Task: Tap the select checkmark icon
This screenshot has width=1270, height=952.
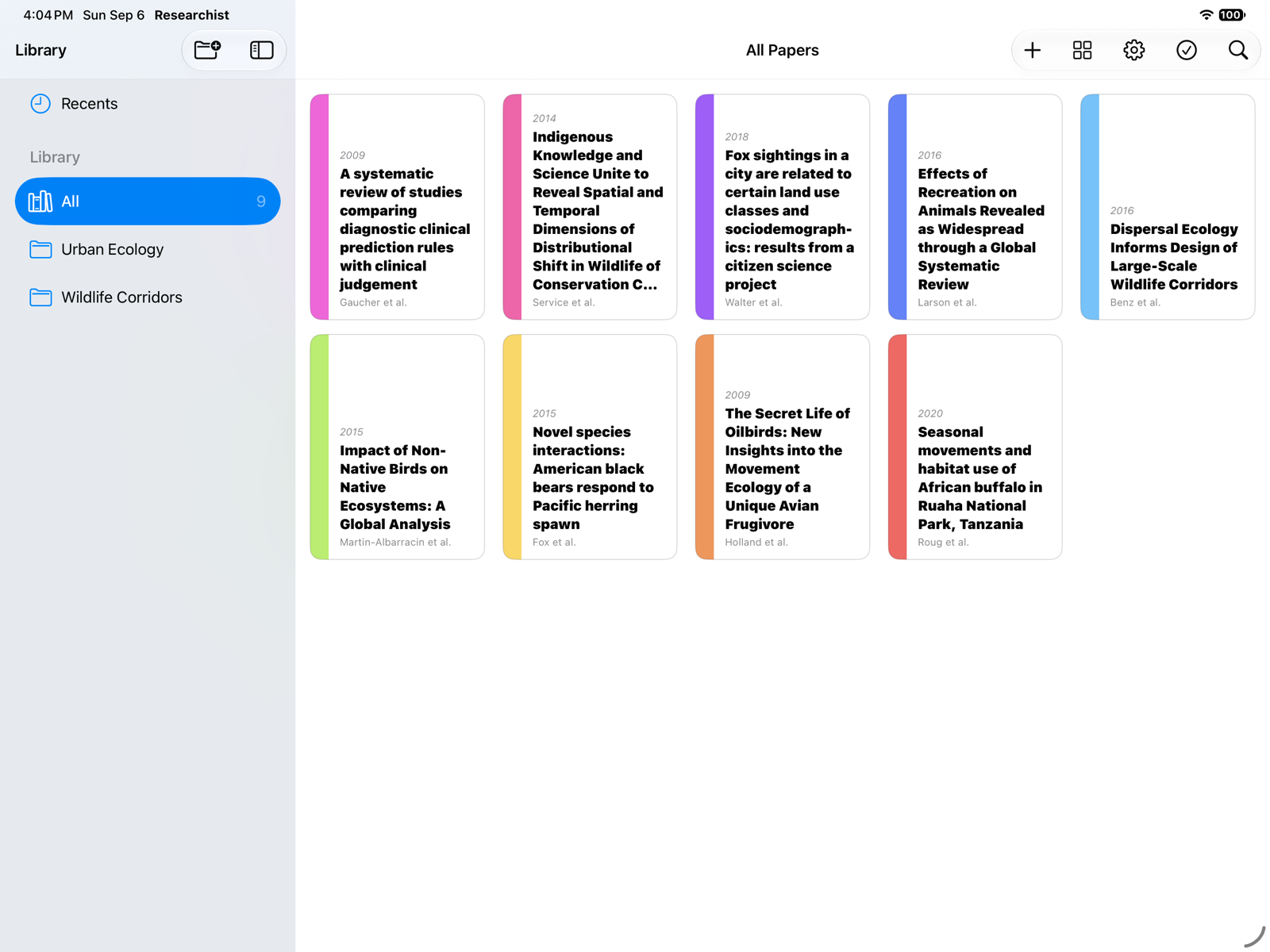Action: [1186, 50]
